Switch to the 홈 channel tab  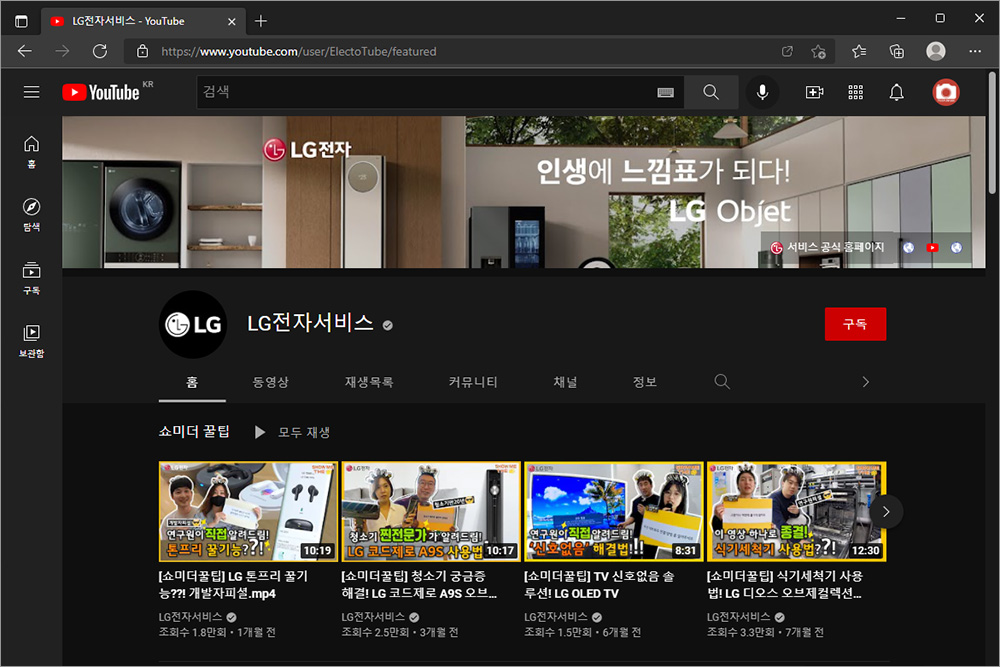coord(192,382)
